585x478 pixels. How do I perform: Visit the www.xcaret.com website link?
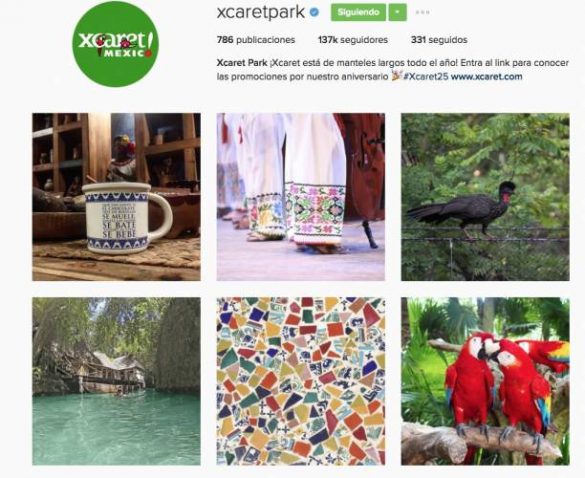point(487,76)
